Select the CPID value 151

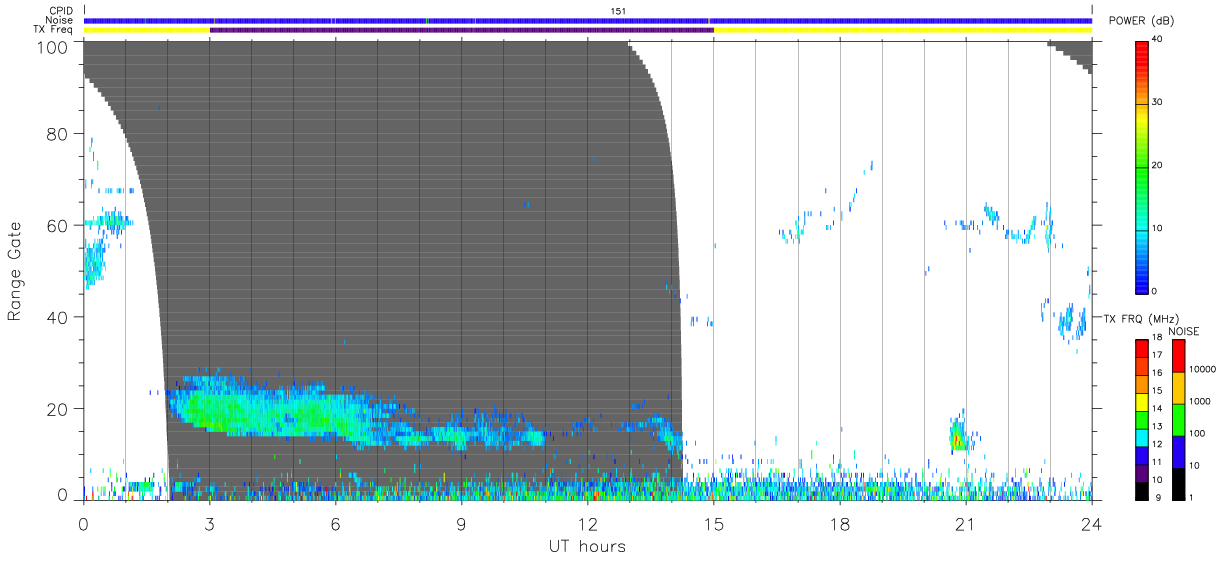[618, 10]
